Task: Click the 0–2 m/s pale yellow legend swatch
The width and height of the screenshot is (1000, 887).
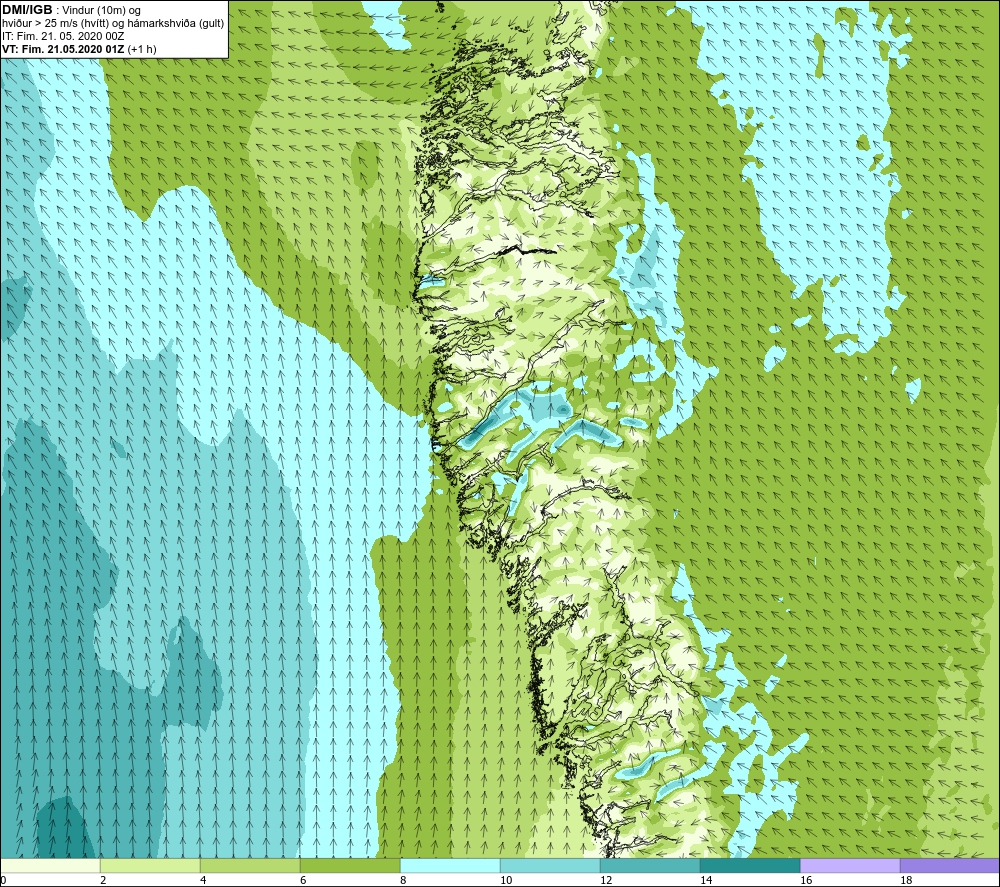Action: point(50,865)
